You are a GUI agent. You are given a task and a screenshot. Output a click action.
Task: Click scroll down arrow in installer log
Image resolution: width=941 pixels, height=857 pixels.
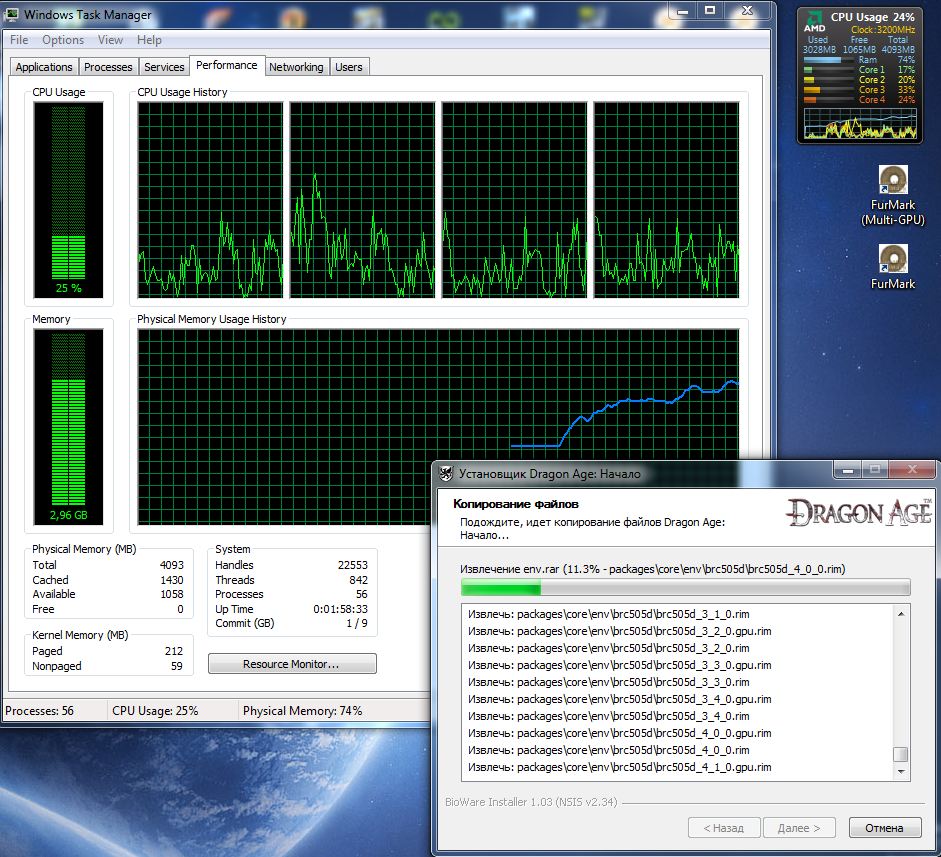[901, 772]
